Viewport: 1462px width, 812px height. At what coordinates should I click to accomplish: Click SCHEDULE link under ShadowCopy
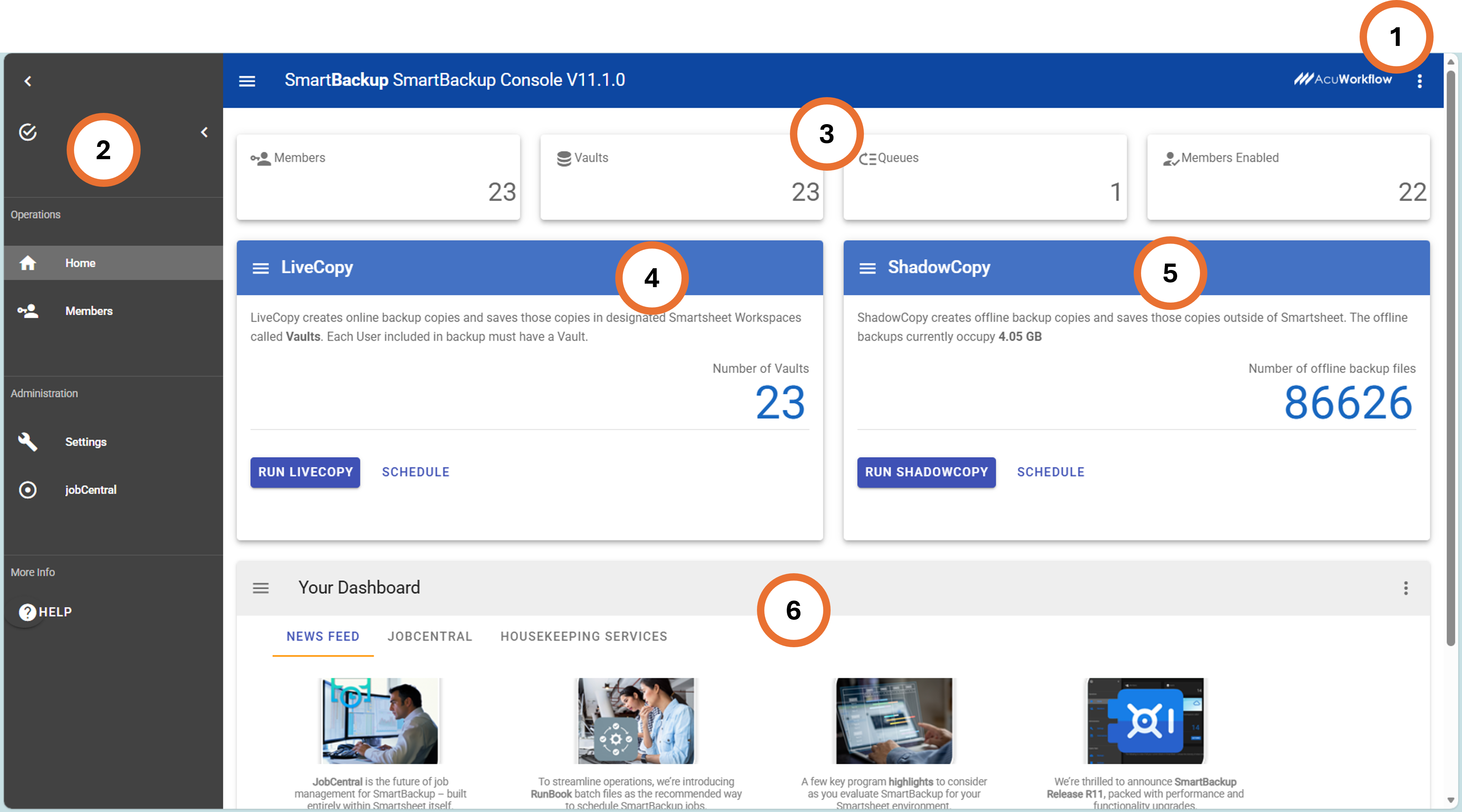pos(1051,472)
